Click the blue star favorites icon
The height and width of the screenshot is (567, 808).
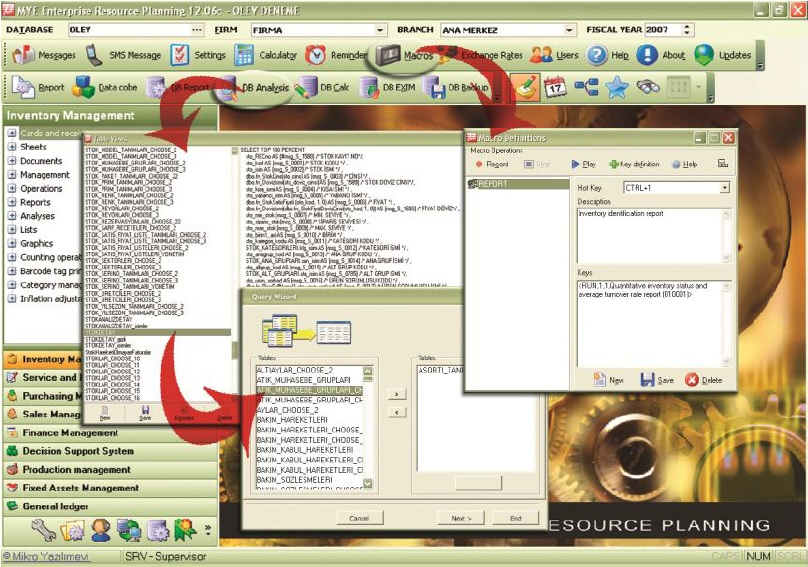click(617, 87)
